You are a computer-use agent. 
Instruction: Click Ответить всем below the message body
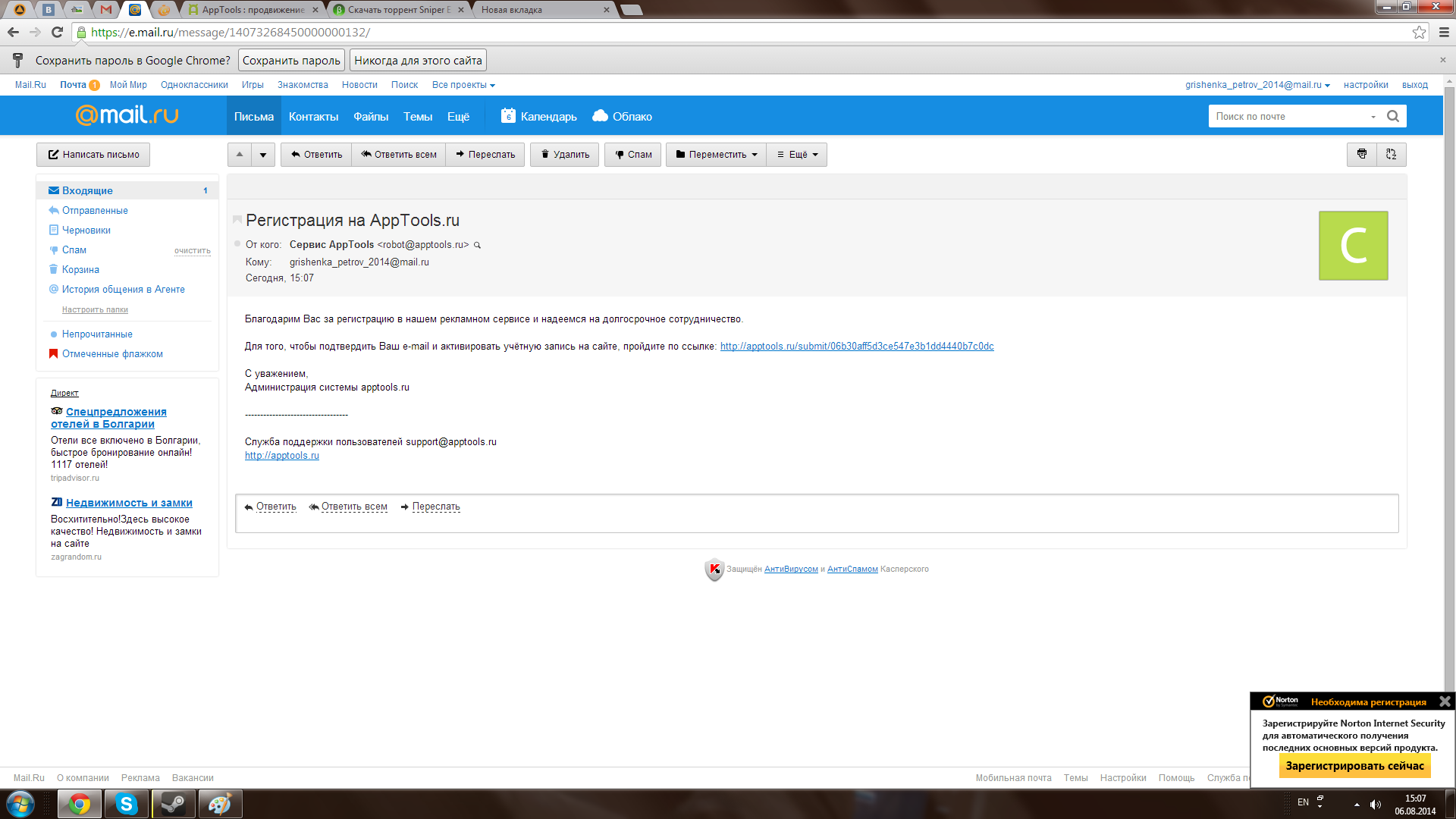pos(354,507)
